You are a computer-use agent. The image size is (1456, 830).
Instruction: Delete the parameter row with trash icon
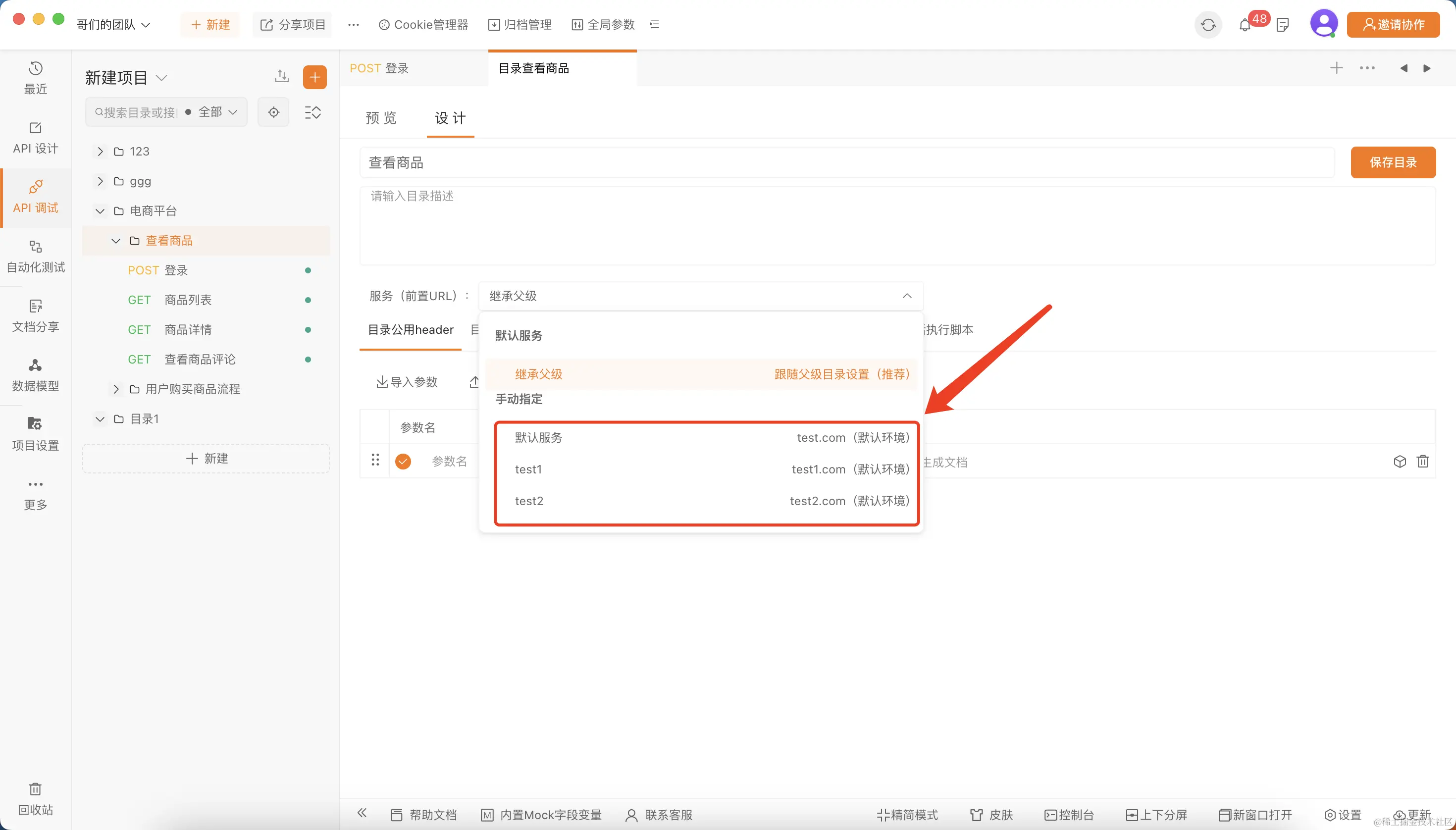(1422, 461)
